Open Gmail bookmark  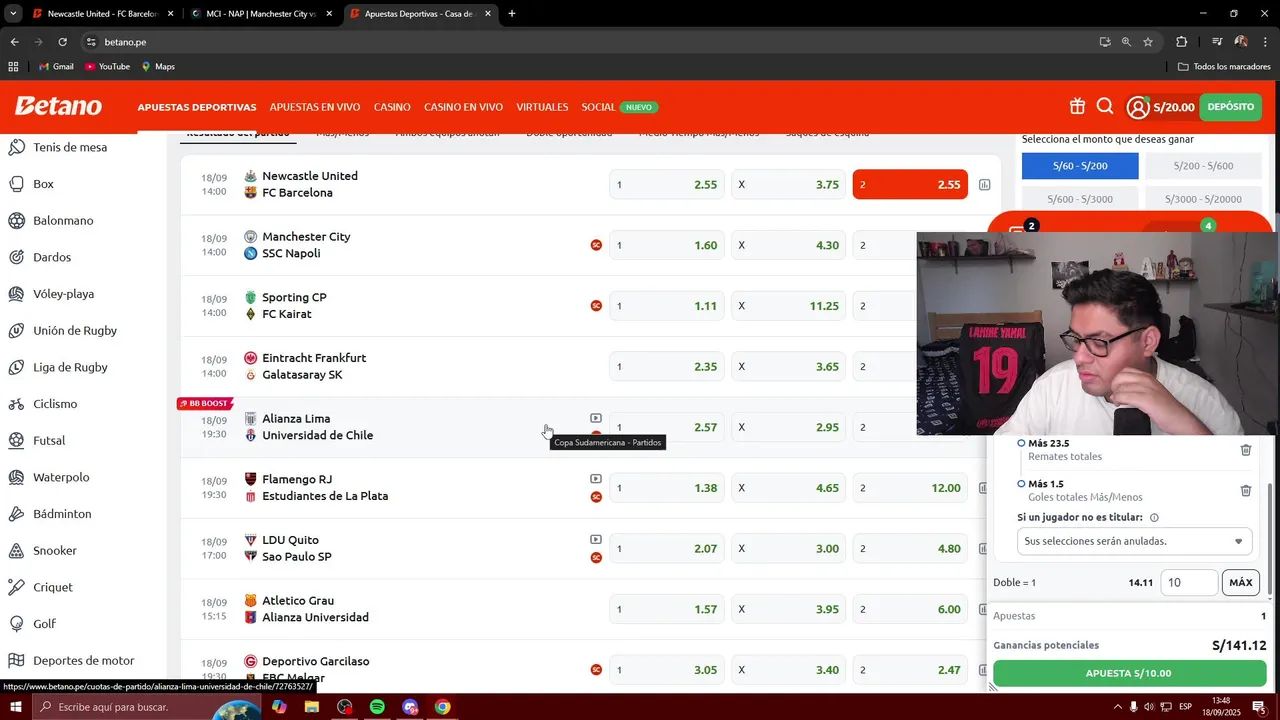click(x=56, y=67)
